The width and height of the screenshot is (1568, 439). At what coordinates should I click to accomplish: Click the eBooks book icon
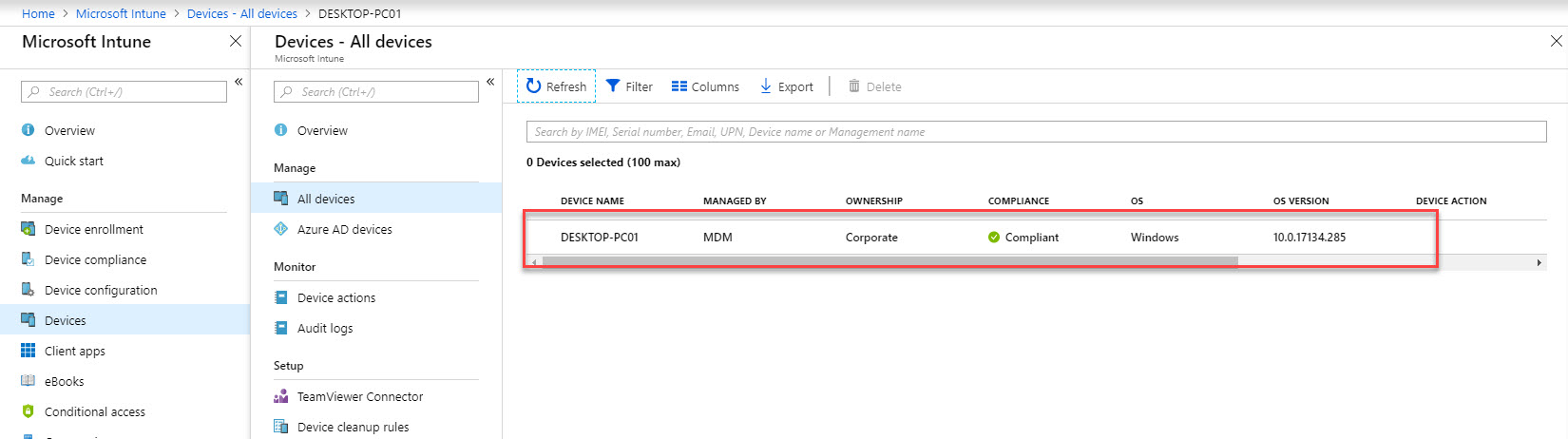29,381
